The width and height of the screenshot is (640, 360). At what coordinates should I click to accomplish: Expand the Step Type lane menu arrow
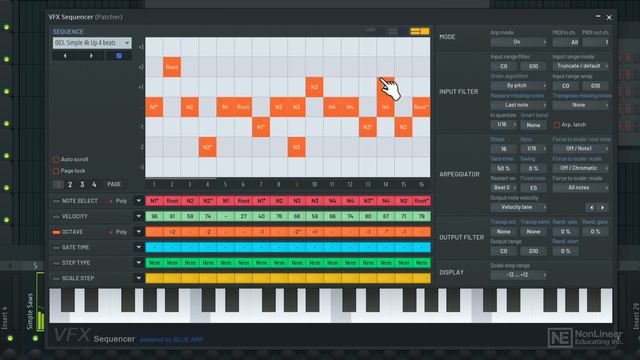coord(138,263)
